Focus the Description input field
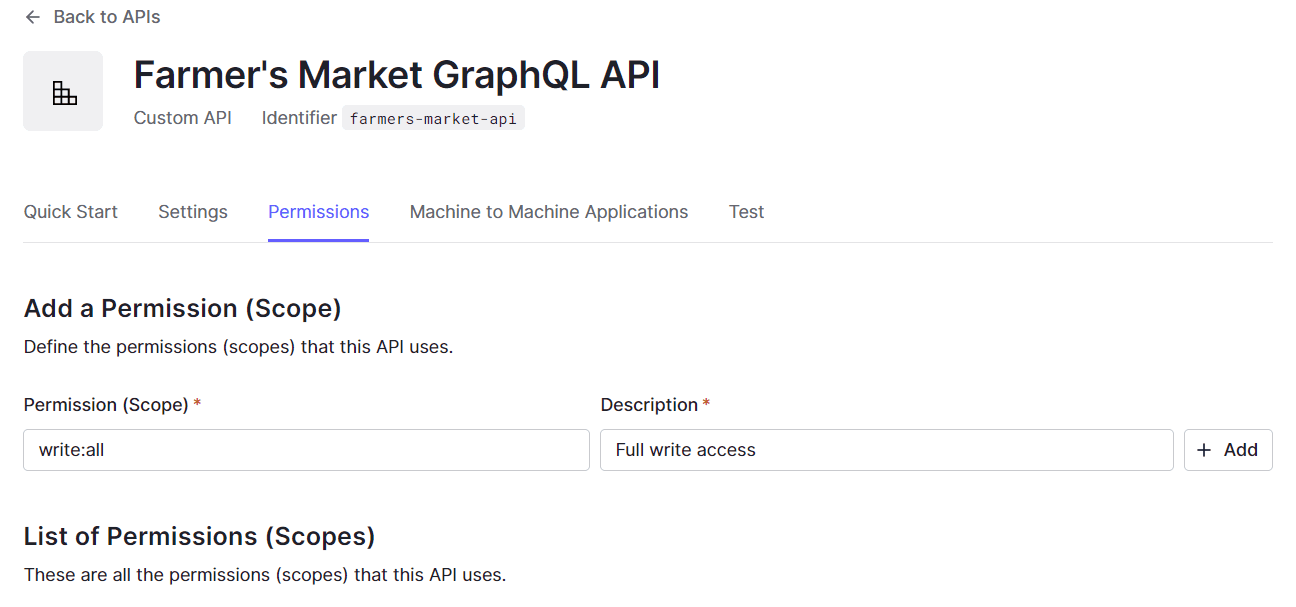 click(886, 450)
